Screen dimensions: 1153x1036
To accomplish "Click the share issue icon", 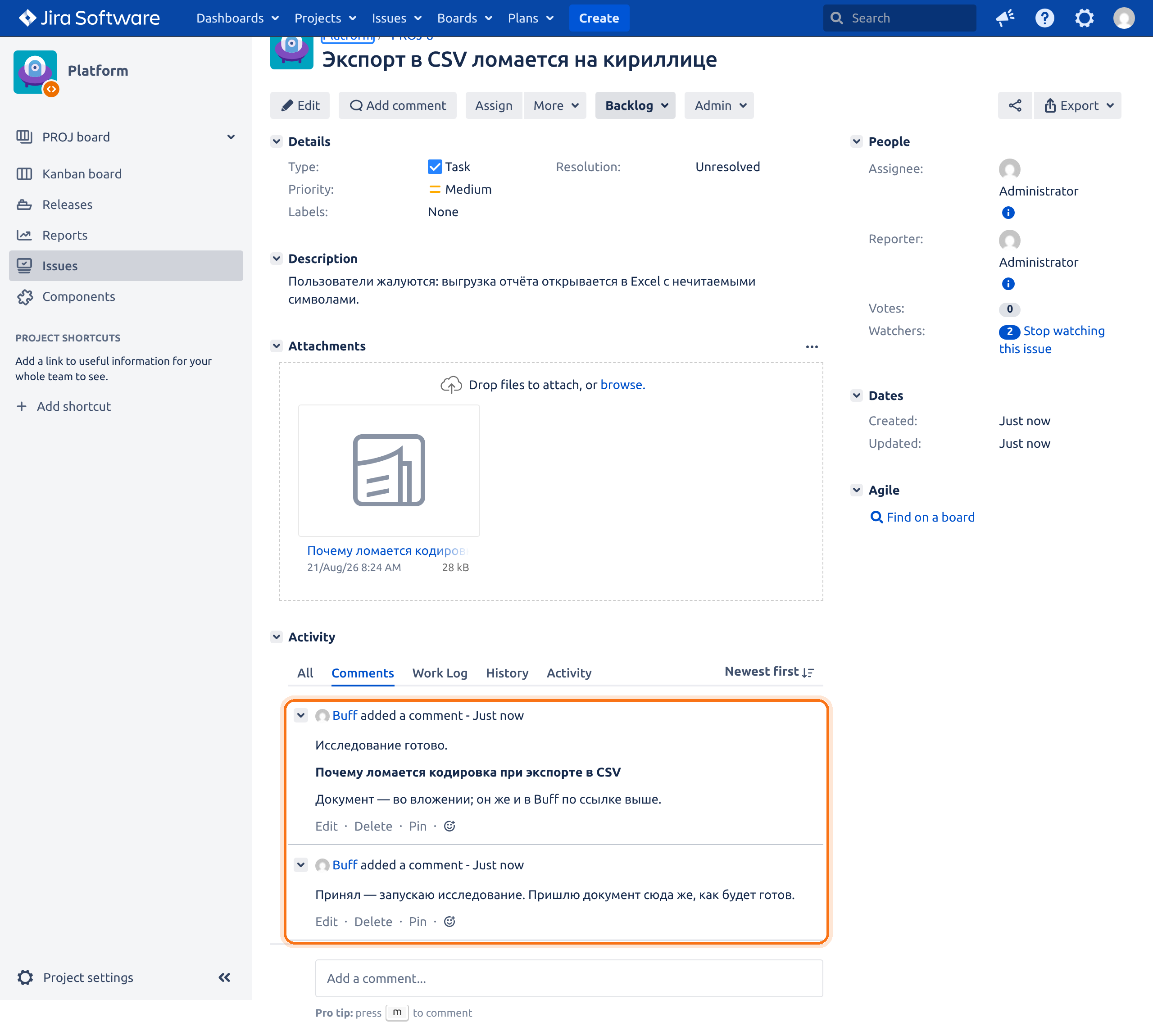I will coord(1015,105).
